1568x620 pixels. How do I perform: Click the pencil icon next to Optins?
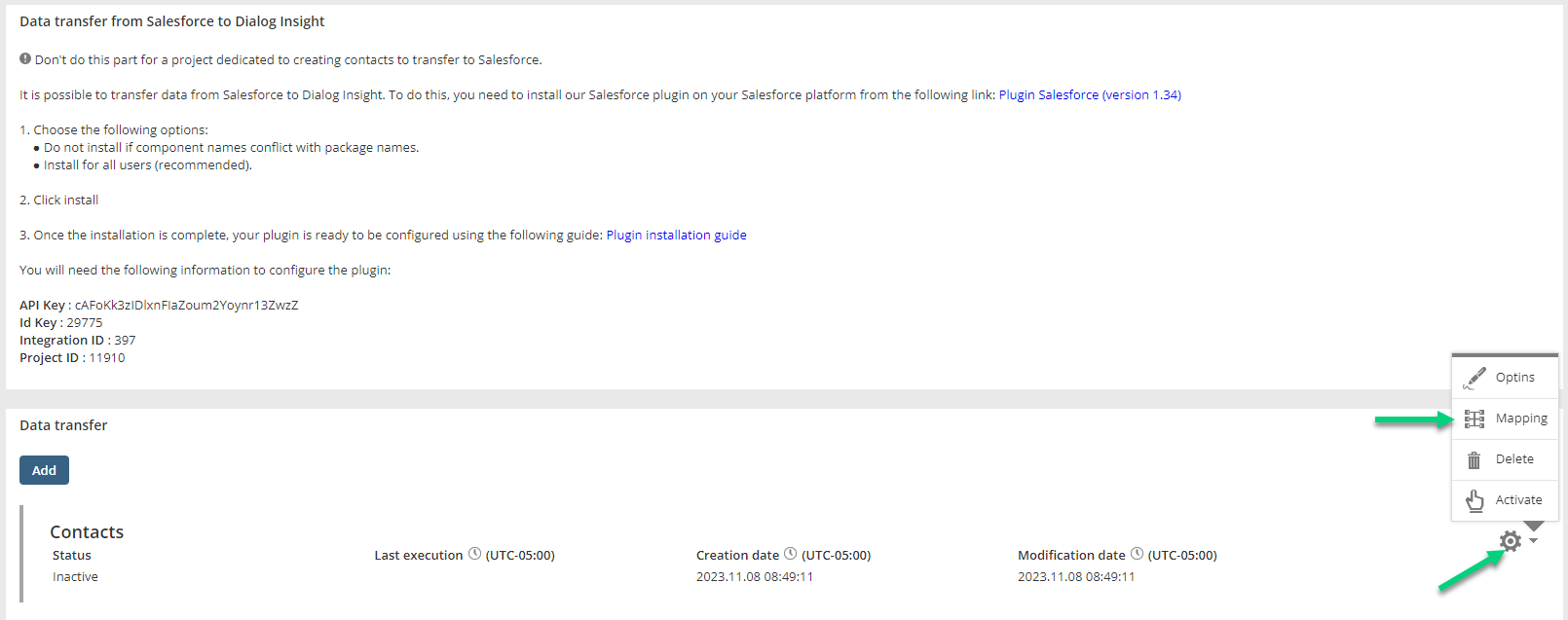1475,378
